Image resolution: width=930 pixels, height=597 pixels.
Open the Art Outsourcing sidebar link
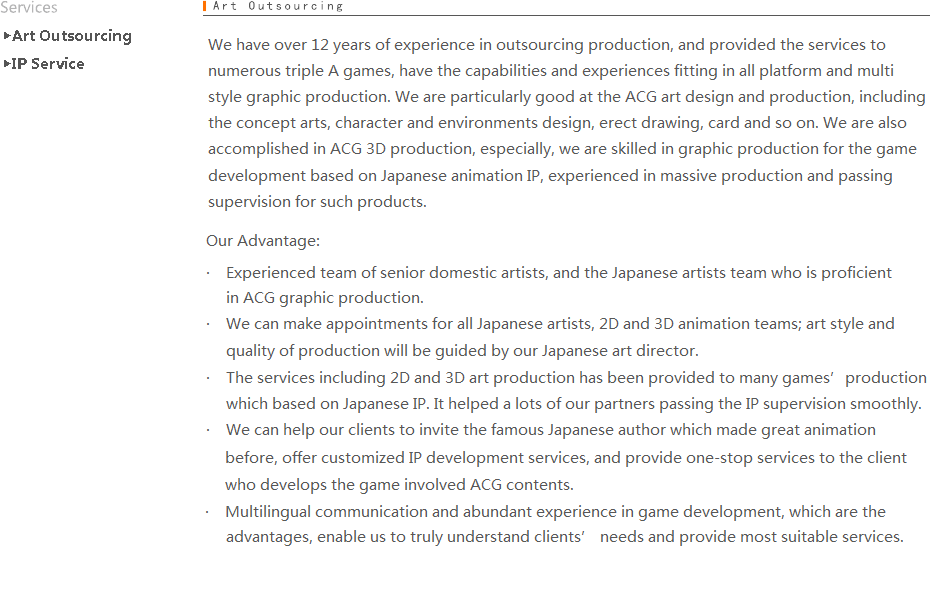(x=71, y=36)
